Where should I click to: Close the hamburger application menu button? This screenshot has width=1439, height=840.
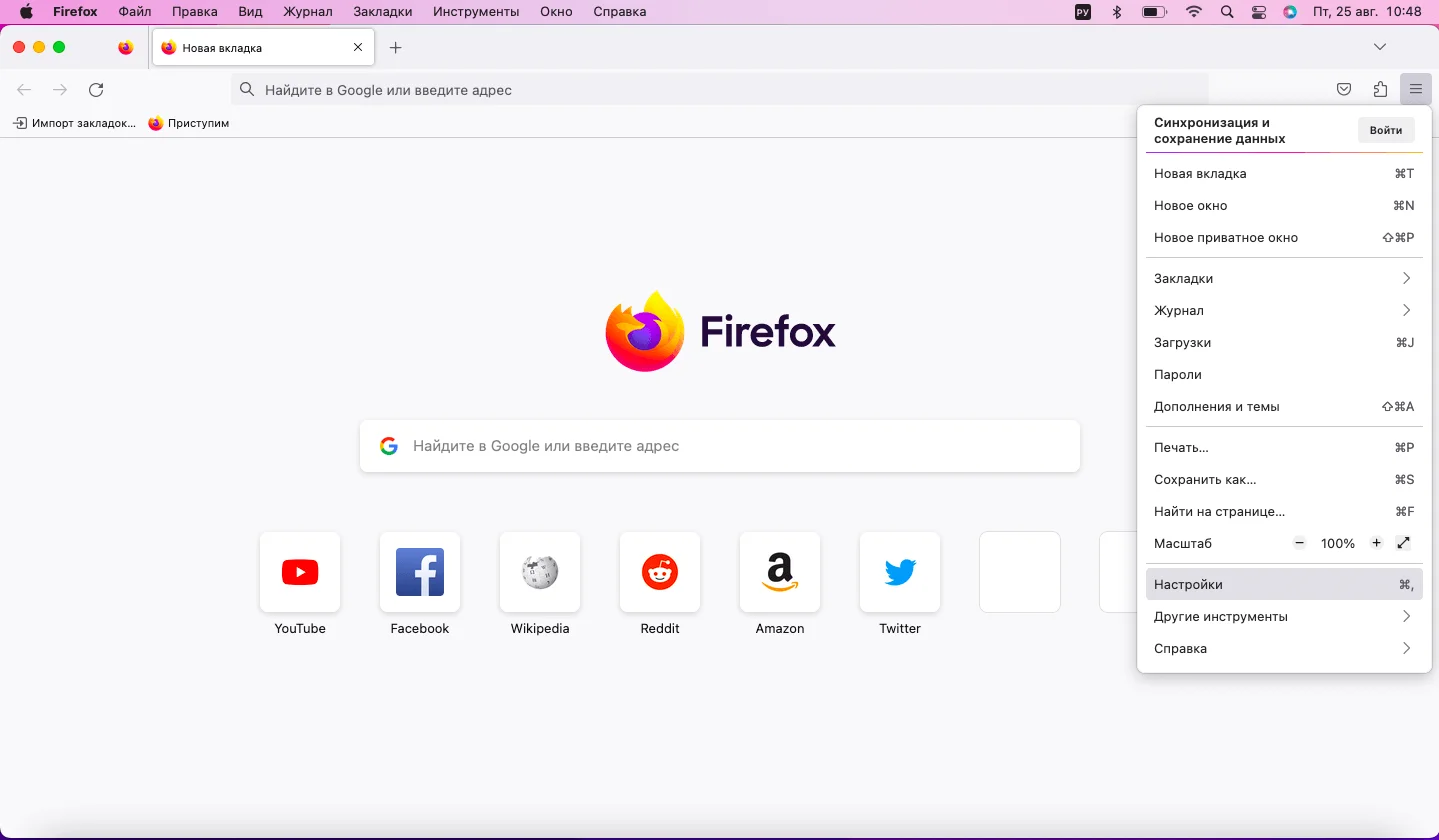tap(1416, 90)
